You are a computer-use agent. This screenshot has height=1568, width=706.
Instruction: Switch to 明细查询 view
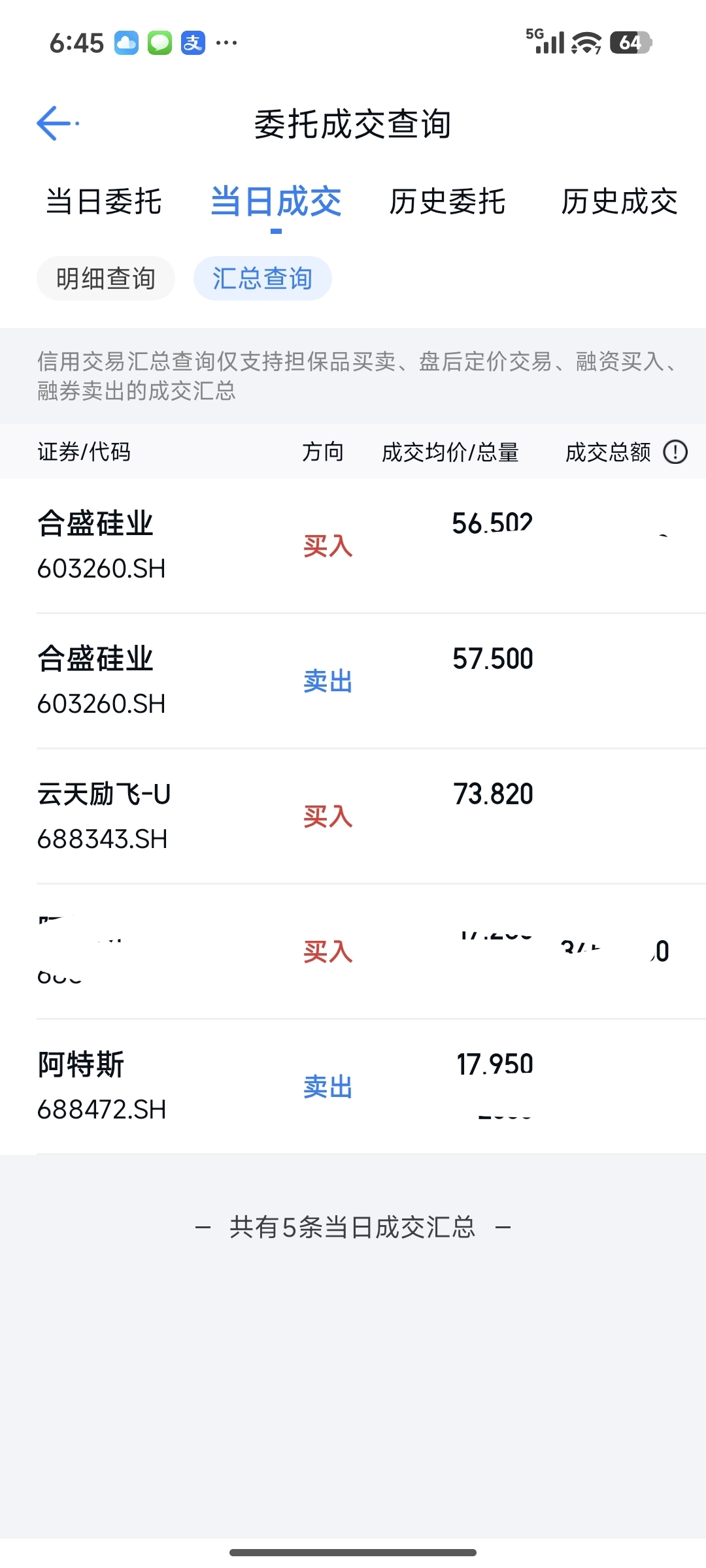pos(106,278)
